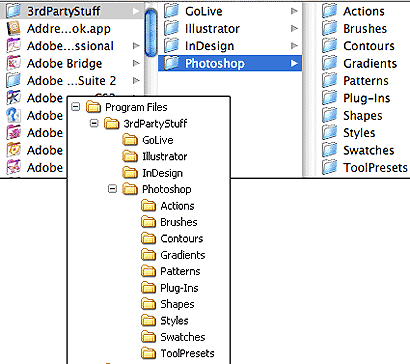Select the Gradients label in the tree
Viewport: 410px width, 364px height.
click(x=183, y=255)
